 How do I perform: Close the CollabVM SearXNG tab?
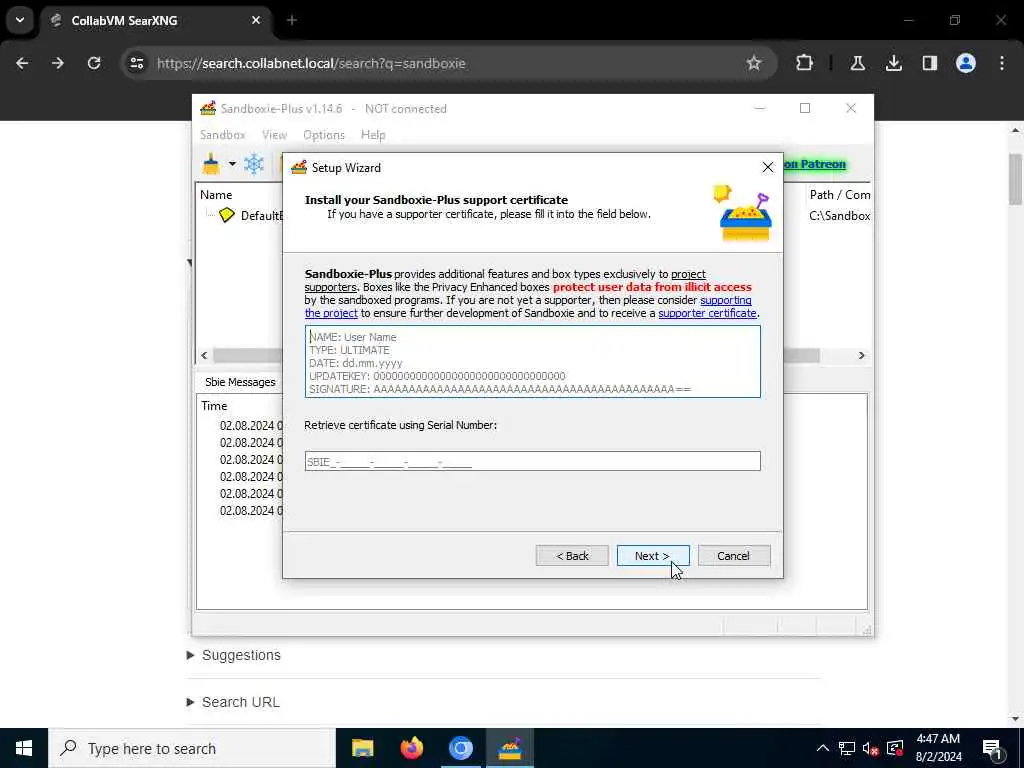[x=256, y=20]
